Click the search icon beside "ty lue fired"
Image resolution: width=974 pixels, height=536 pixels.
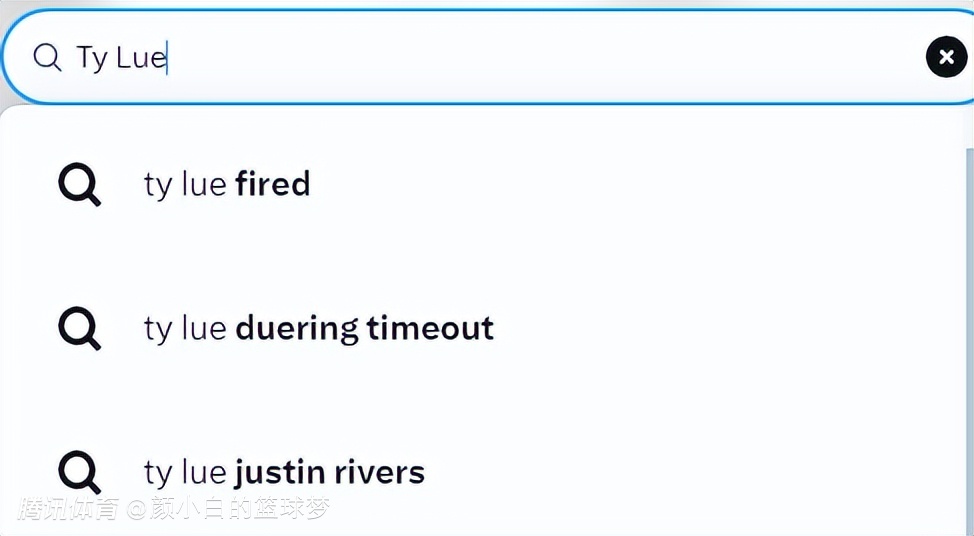[79, 184]
